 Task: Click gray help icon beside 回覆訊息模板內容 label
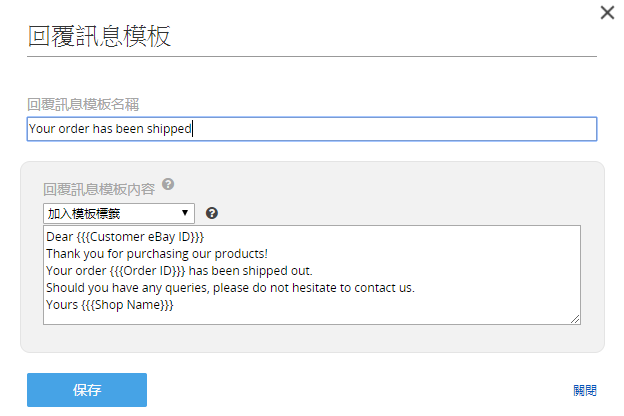tap(168, 184)
